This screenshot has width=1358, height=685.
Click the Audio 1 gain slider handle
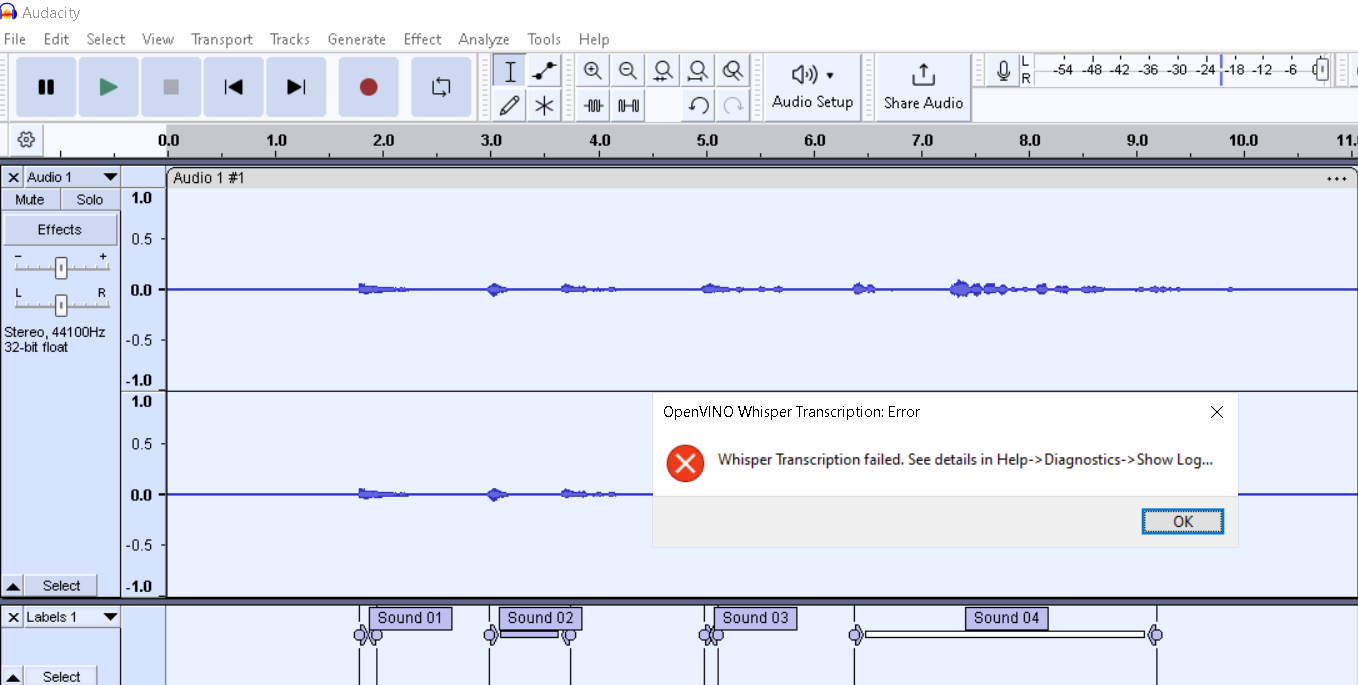coord(61,268)
